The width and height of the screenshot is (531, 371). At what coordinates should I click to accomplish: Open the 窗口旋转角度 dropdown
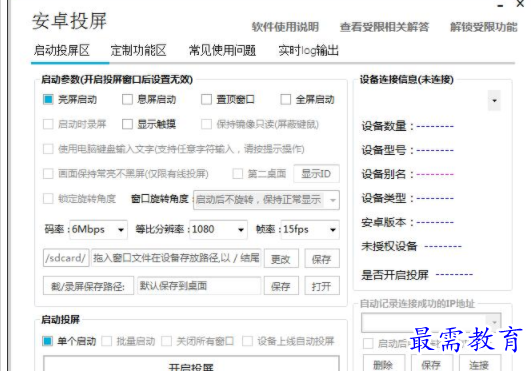point(266,200)
